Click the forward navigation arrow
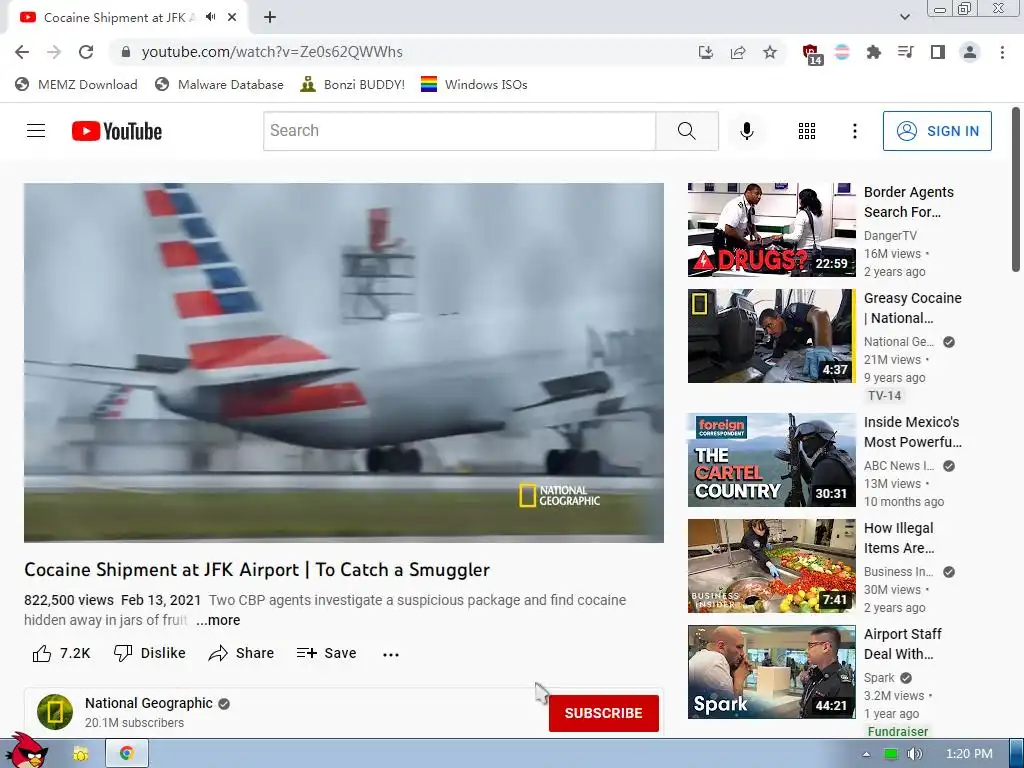Image resolution: width=1024 pixels, height=768 pixels. tap(54, 52)
